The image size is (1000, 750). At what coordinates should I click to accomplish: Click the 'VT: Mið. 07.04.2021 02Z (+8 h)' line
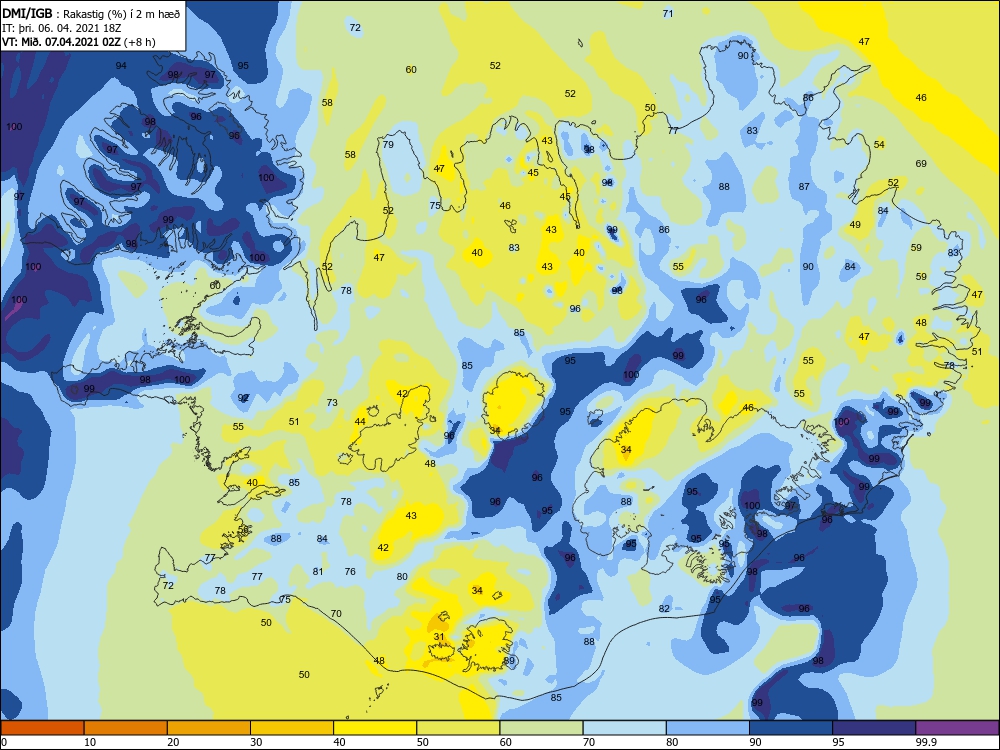(79, 42)
